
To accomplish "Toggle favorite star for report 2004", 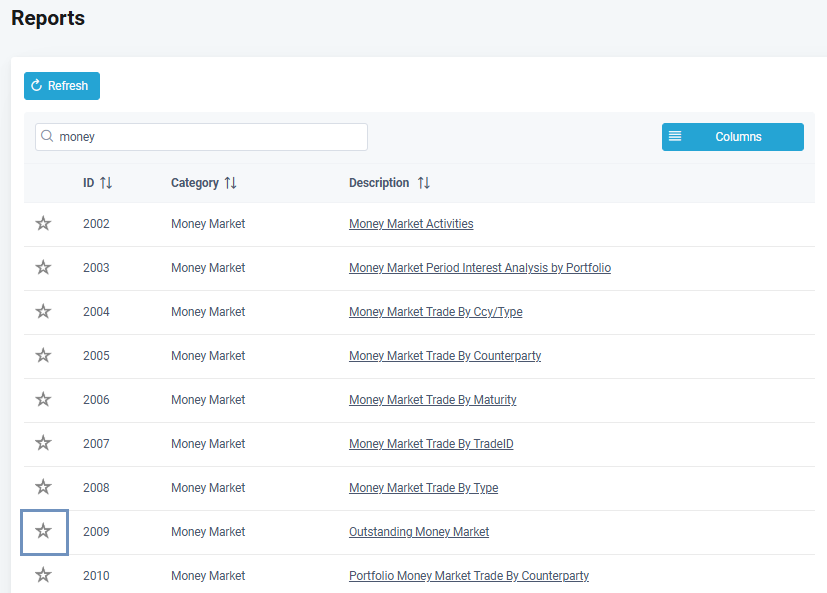I will pyautogui.click(x=43, y=312).
